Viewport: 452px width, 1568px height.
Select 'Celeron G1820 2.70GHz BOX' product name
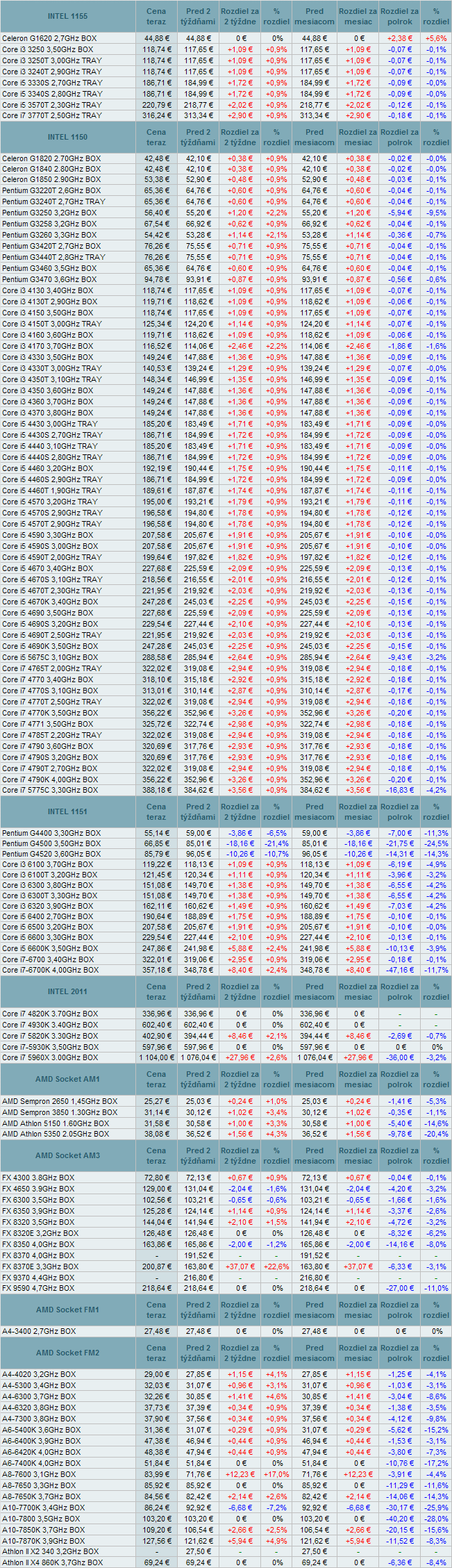(x=51, y=158)
